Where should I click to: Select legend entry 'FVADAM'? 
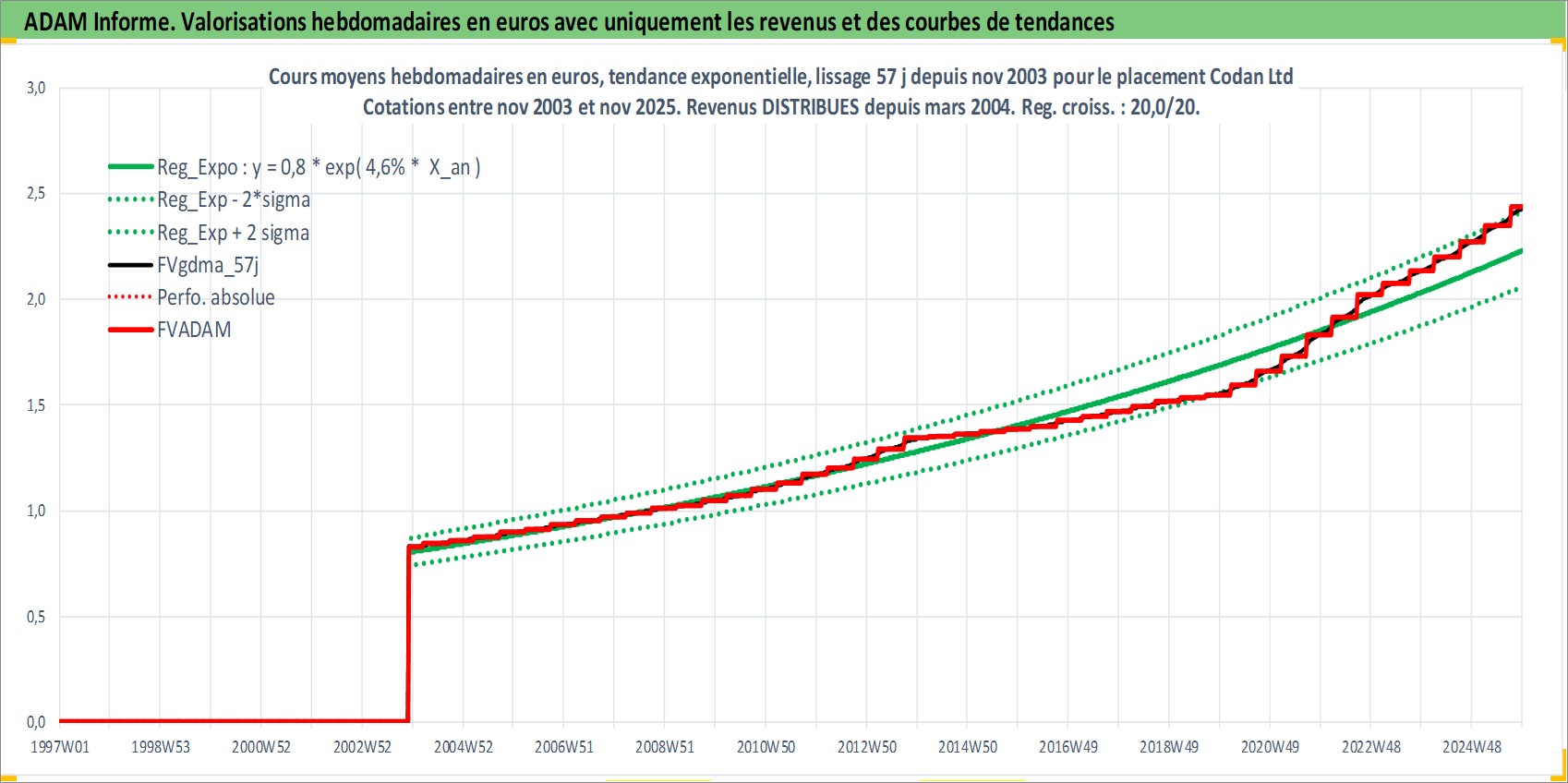[x=194, y=330]
